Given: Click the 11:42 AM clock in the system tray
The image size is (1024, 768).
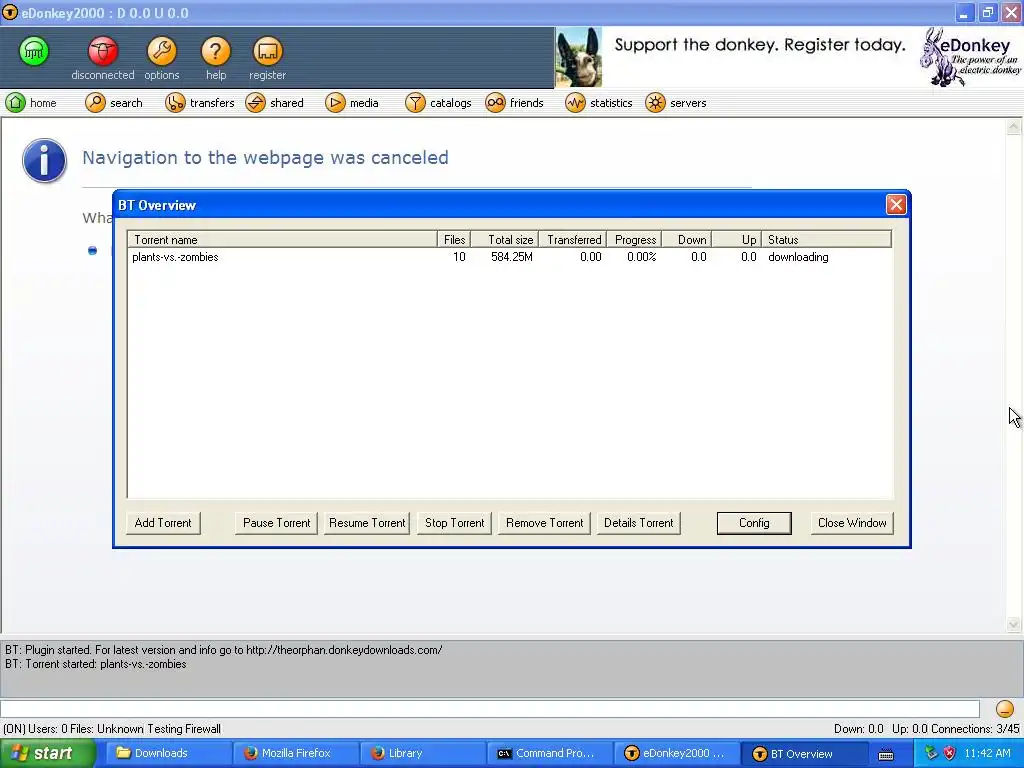Looking at the screenshot, I should coord(987,754).
